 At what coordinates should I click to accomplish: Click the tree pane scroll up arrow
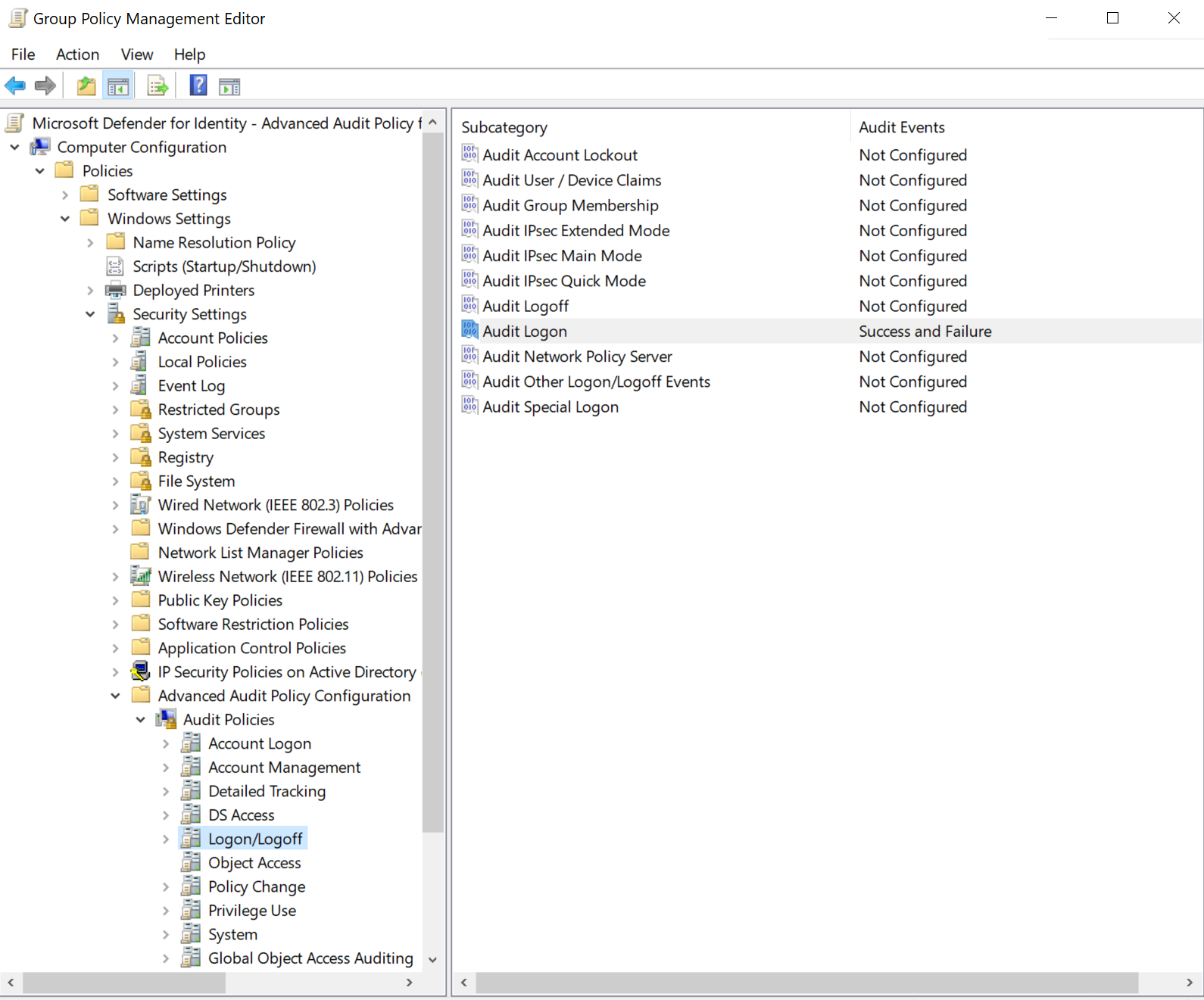click(432, 122)
